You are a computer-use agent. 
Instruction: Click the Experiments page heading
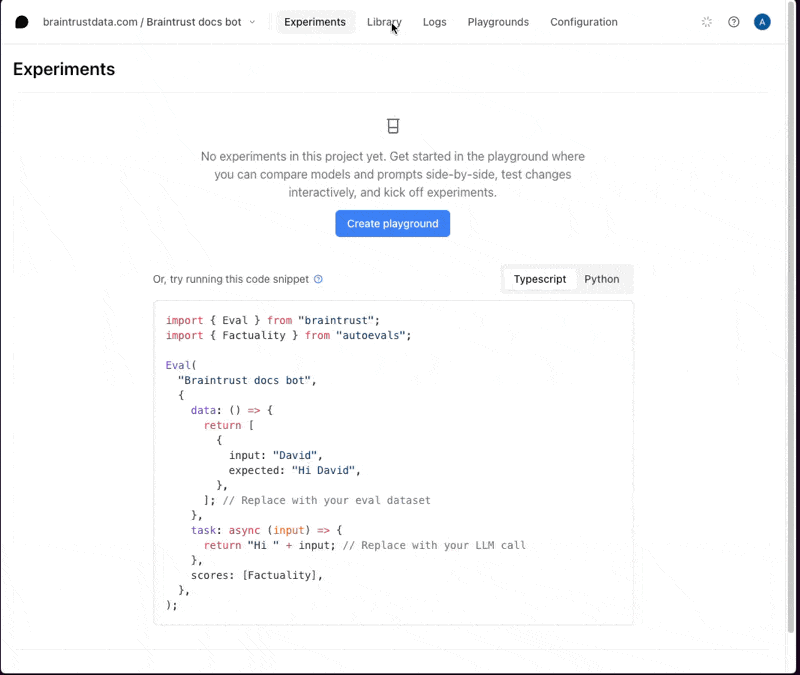[64, 69]
